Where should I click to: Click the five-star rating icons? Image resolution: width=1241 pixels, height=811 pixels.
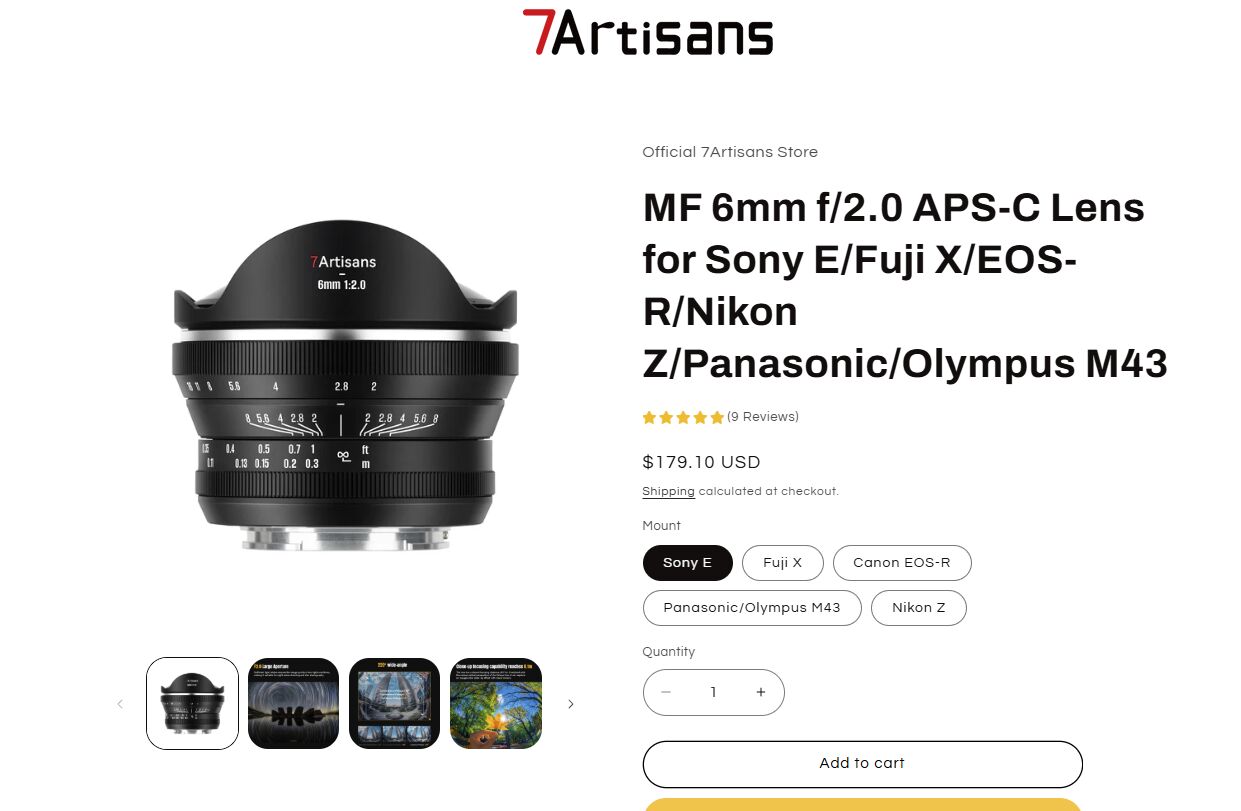683,417
